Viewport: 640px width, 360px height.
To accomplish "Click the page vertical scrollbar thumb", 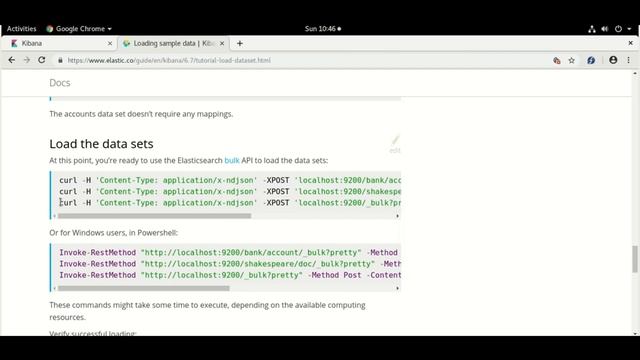I will [x=635, y=258].
